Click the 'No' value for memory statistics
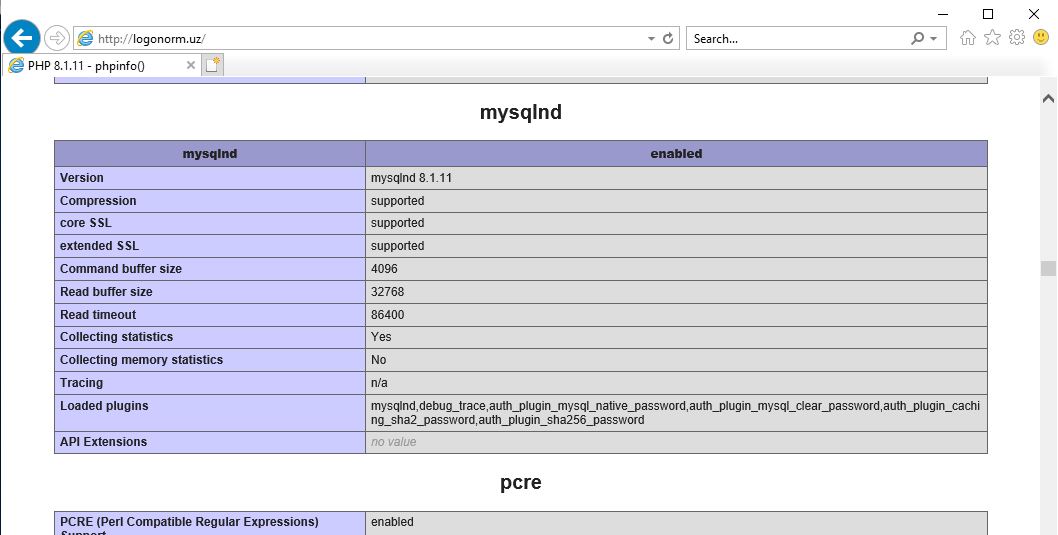This screenshot has width=1058, height=535. pos(379,360)
